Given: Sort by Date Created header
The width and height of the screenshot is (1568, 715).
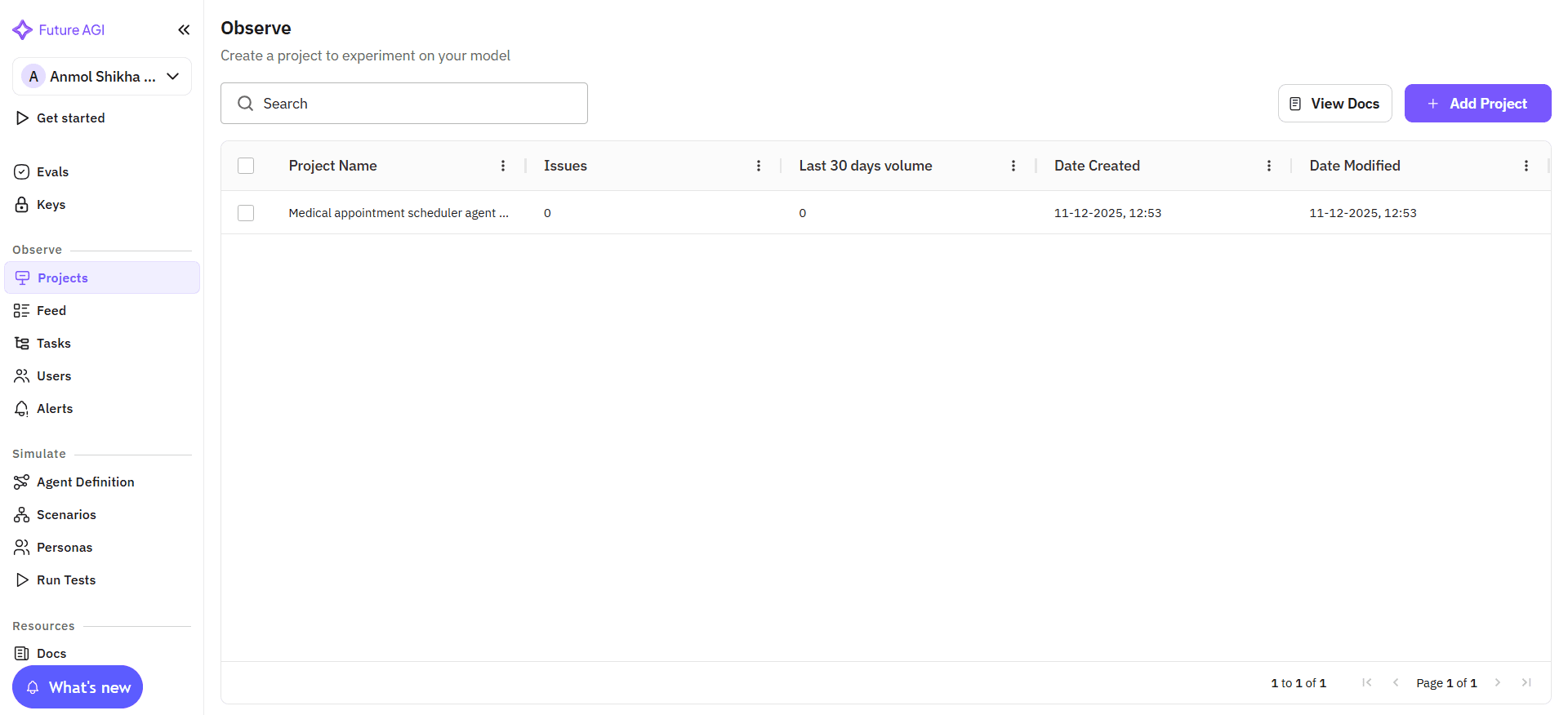Looking at the screenshot, I should click(x=1097, y=166).
